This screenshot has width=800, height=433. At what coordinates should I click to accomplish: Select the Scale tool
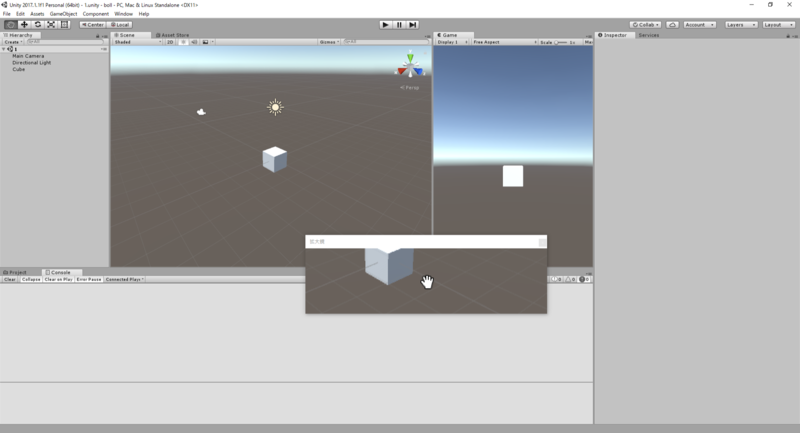(x=51, y=24)
